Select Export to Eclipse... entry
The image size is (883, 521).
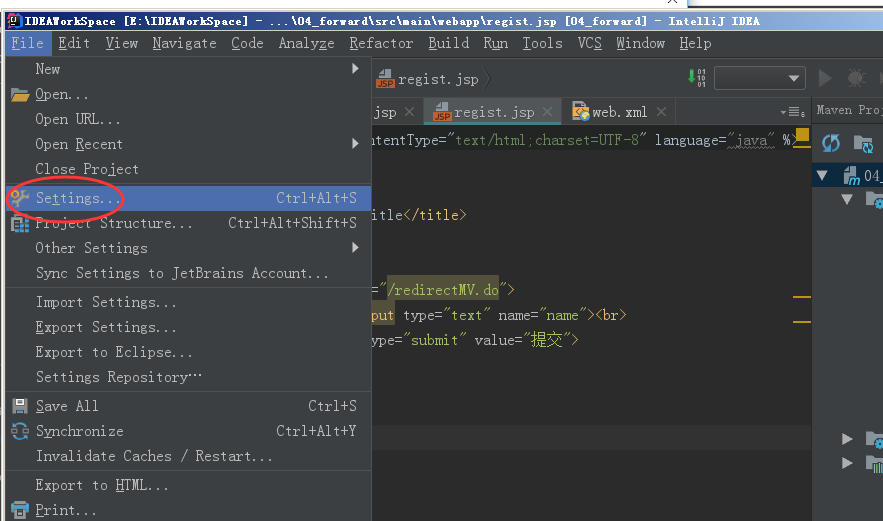coord(188,352)
